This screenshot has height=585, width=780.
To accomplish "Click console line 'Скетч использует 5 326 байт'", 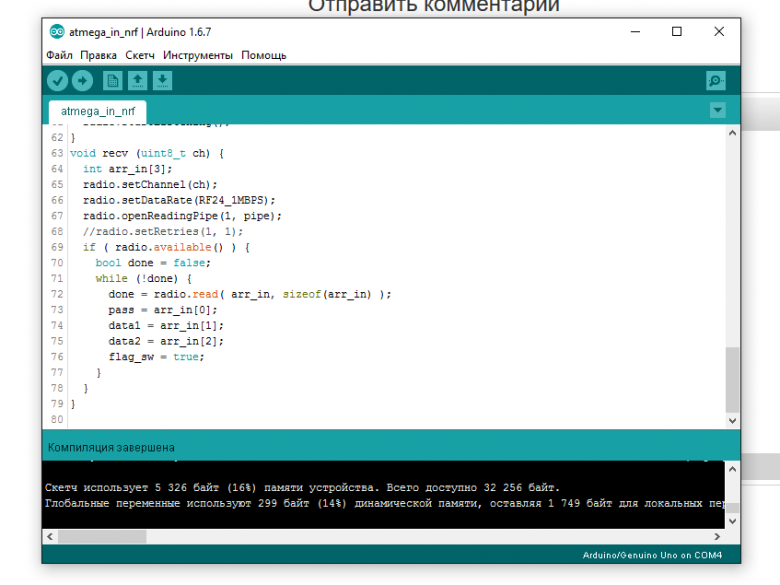I will pos(302,488).
